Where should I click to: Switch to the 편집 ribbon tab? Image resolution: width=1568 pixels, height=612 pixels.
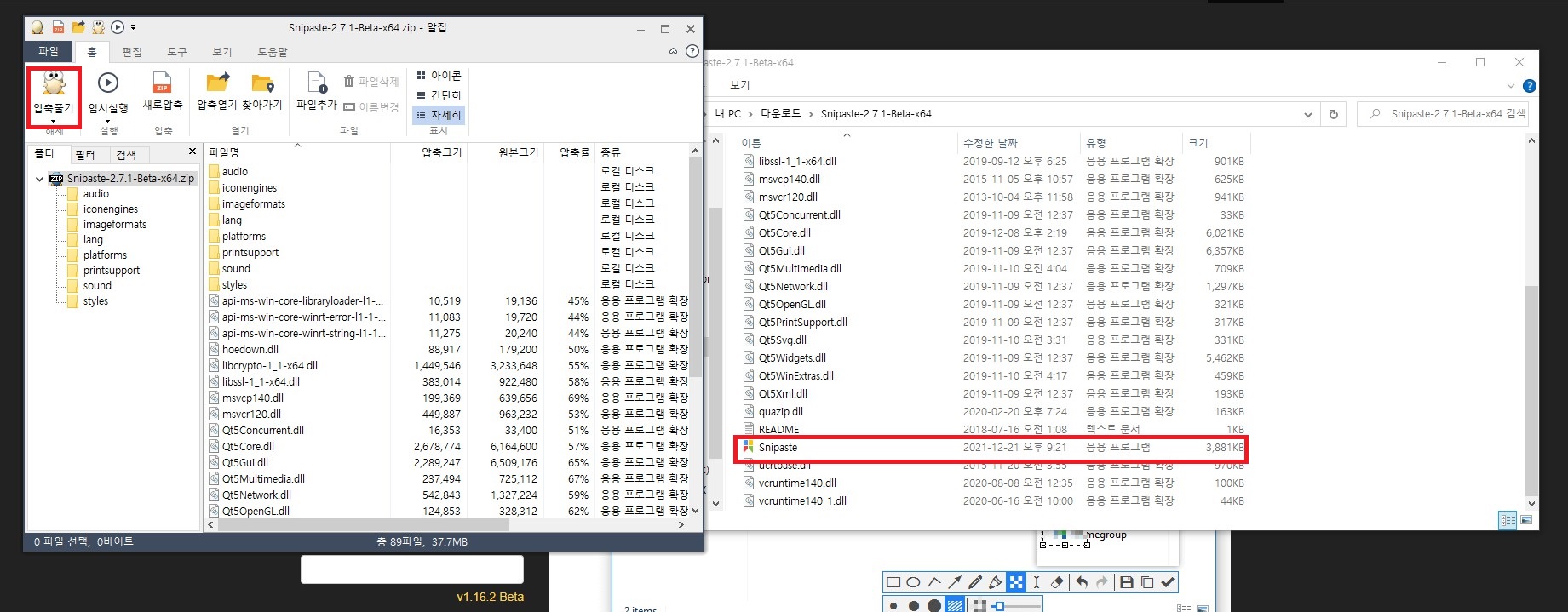(x=132, y=52)
